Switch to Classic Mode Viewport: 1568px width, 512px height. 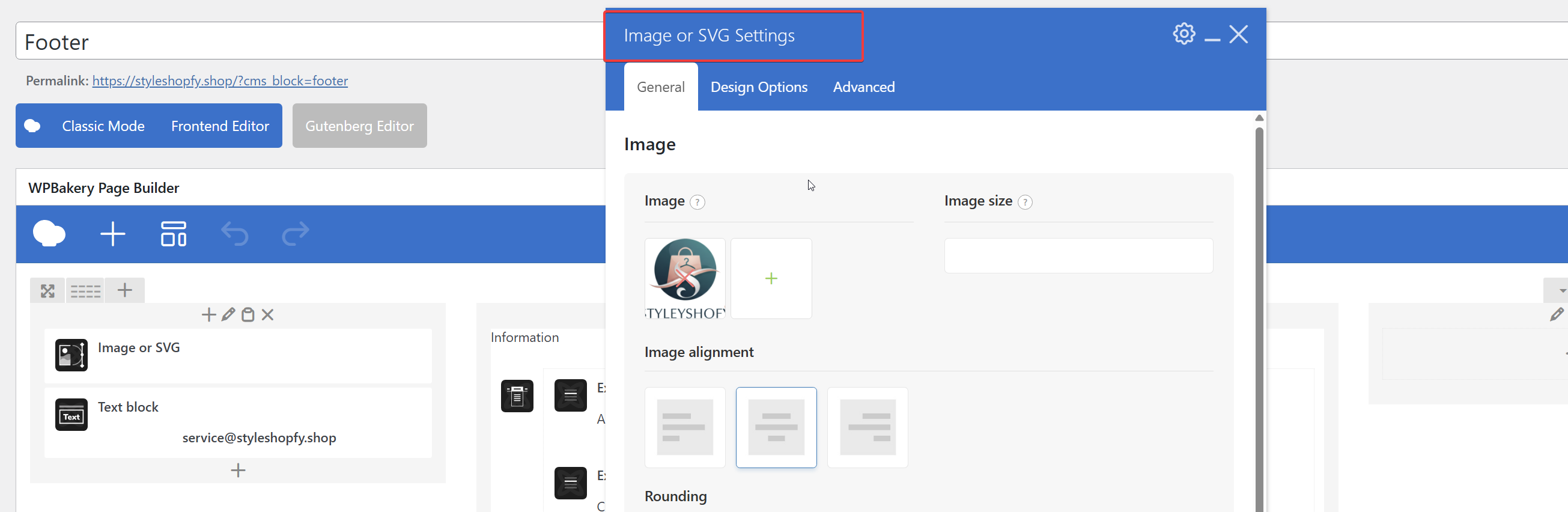pyautogui.click(x=103, y=126)
